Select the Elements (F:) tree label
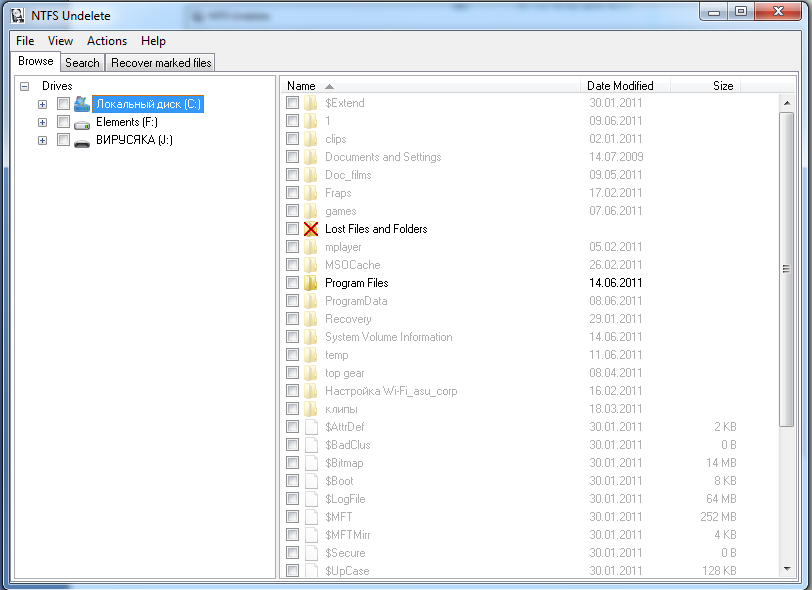Image resolution: width=812 pixels, height=590 pixels. (127, 122)
